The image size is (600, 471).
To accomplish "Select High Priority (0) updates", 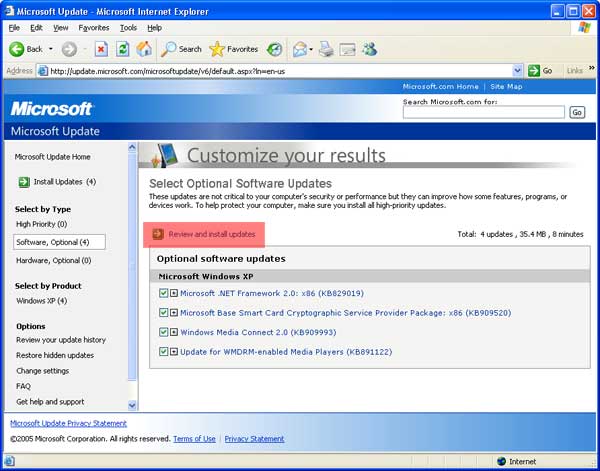I will 41,224.
